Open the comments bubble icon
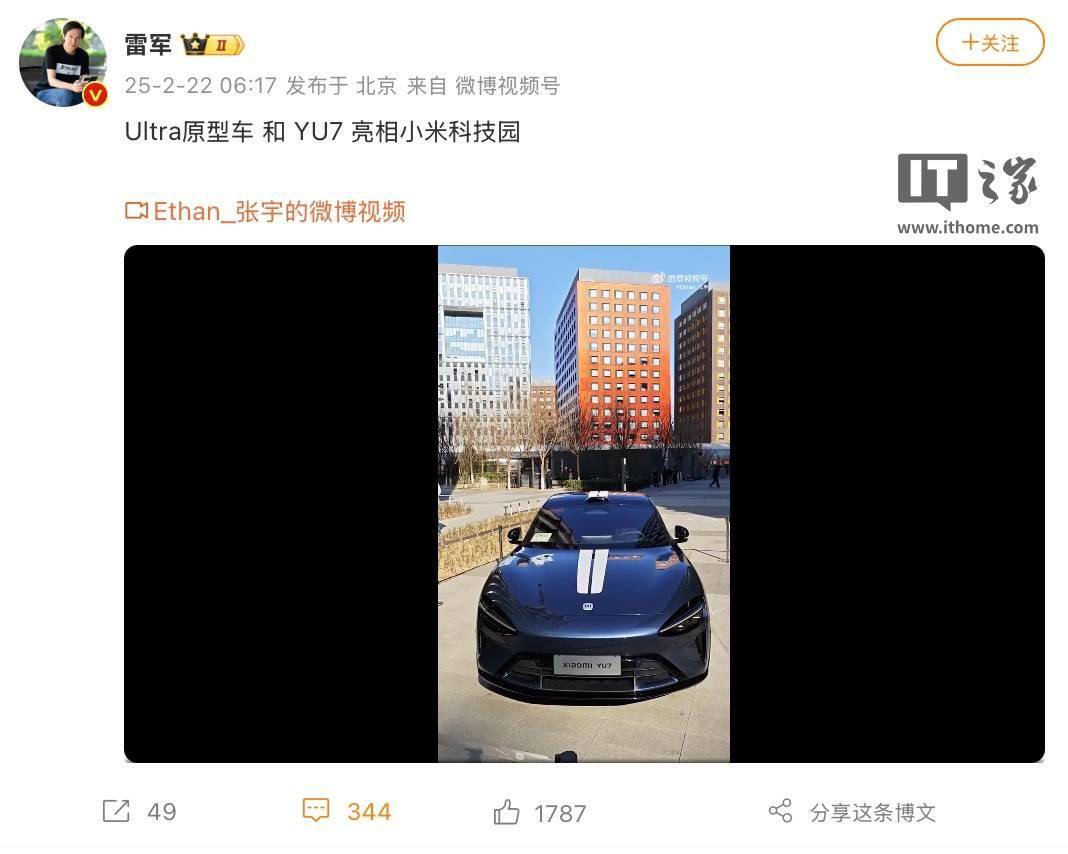Image resolution: width=1068 pixels, height=854 pixels. (x=316, y=810)
